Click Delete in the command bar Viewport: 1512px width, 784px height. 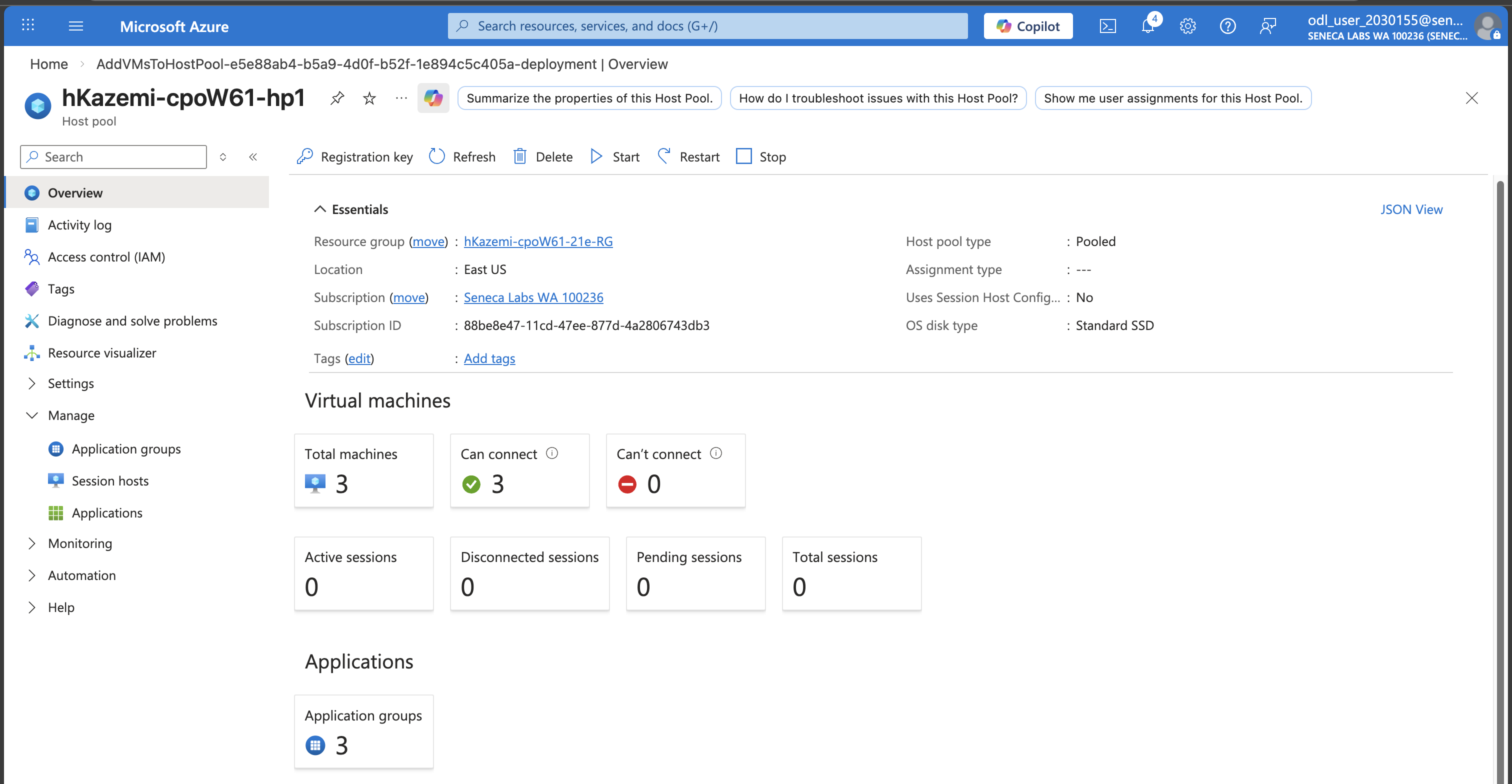pyautogui.click(x=543, y=156)
